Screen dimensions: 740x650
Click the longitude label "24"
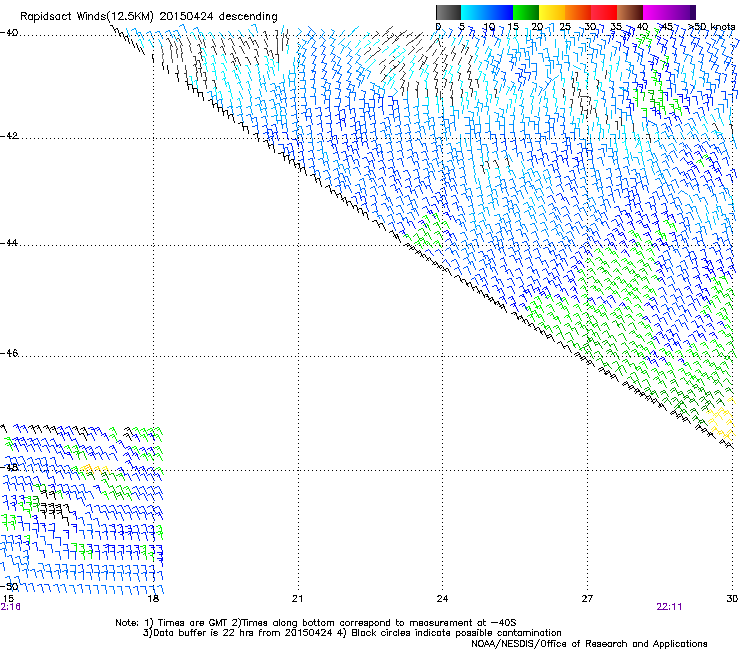[442, 599]
